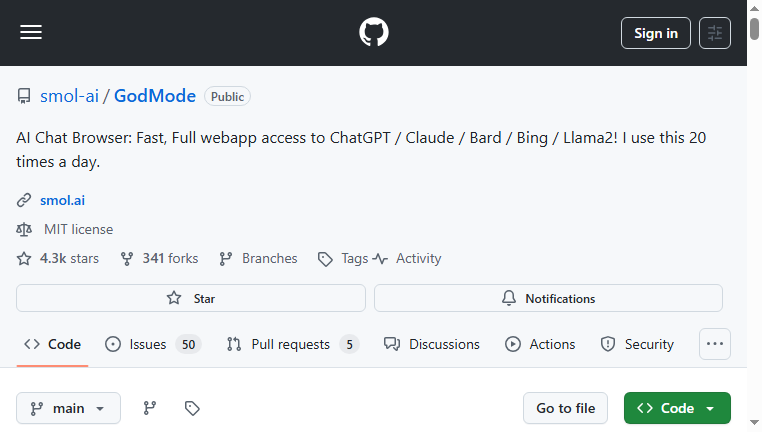Viewport: 762px width, 432px height.
Task: Click the tags icon beside branch selector
Action: click(192, 408)
